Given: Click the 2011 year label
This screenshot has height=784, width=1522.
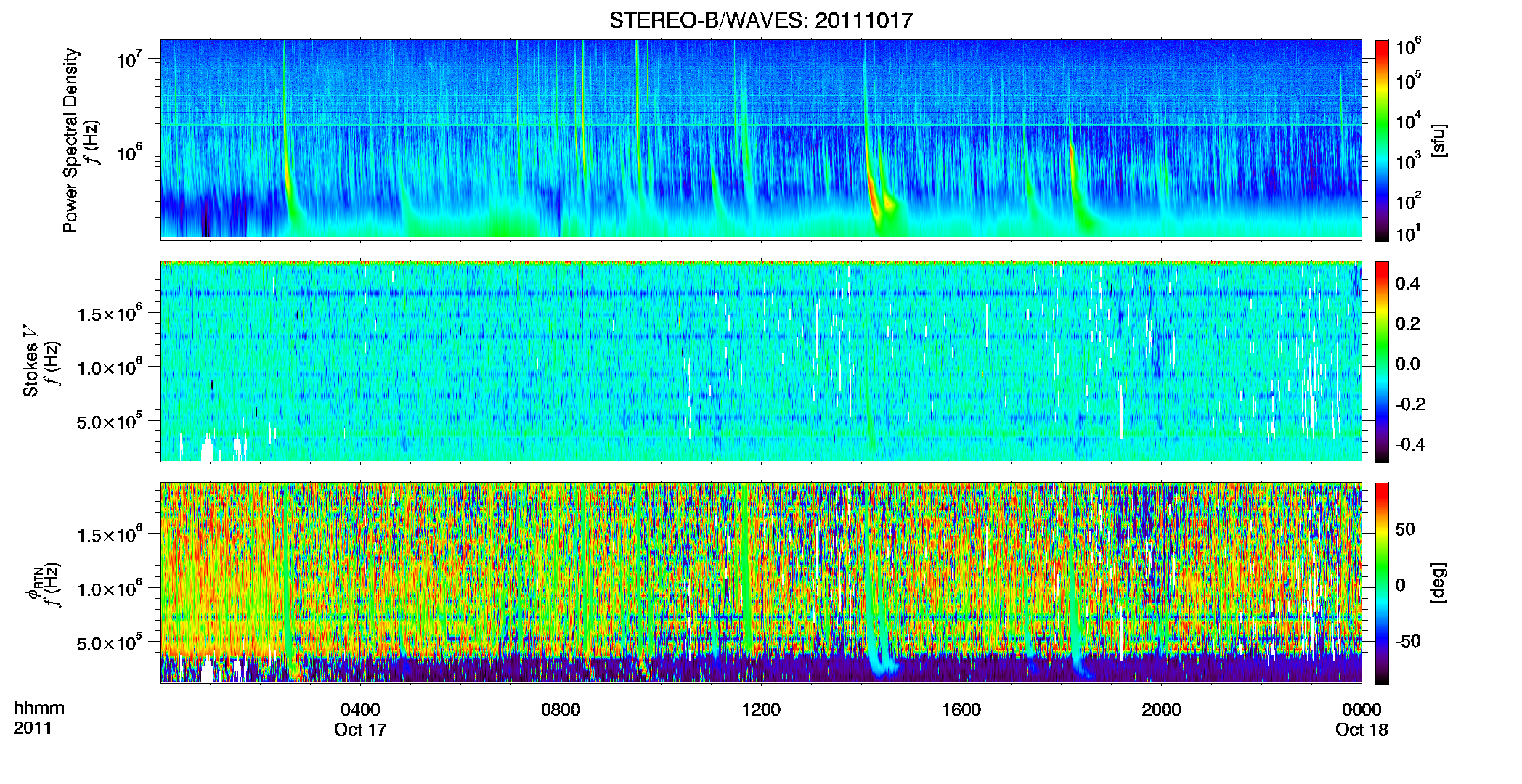Looking at the screenshot, I should [x=33, y=728].
